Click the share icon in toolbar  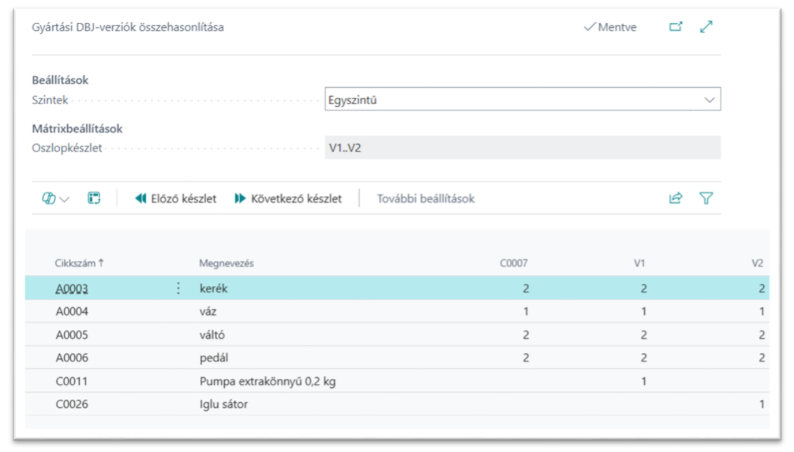(676, 198)
